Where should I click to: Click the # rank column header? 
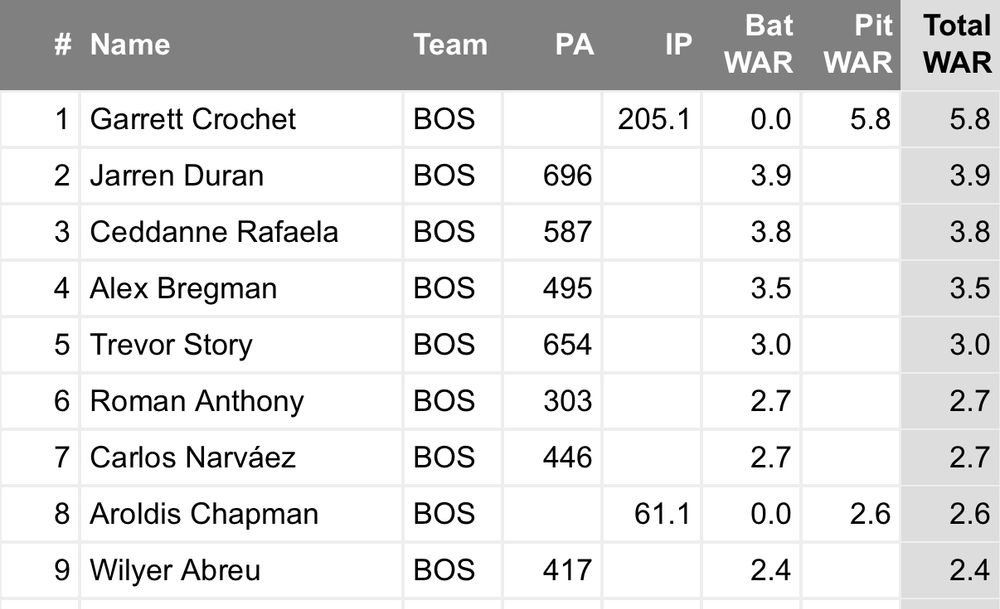click(62, 45)
